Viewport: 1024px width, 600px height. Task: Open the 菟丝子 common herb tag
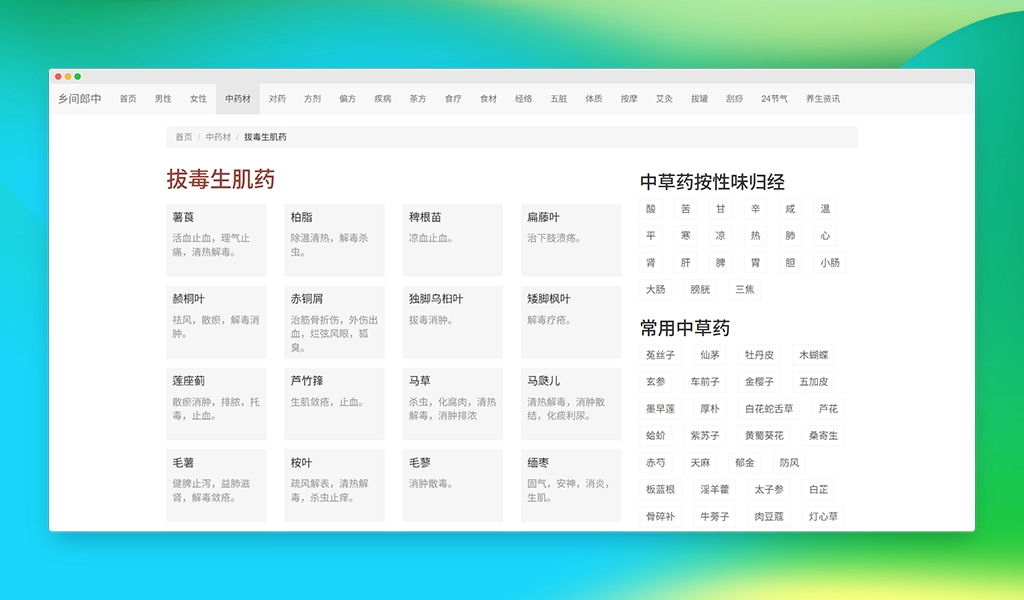(x=660, y=355)
